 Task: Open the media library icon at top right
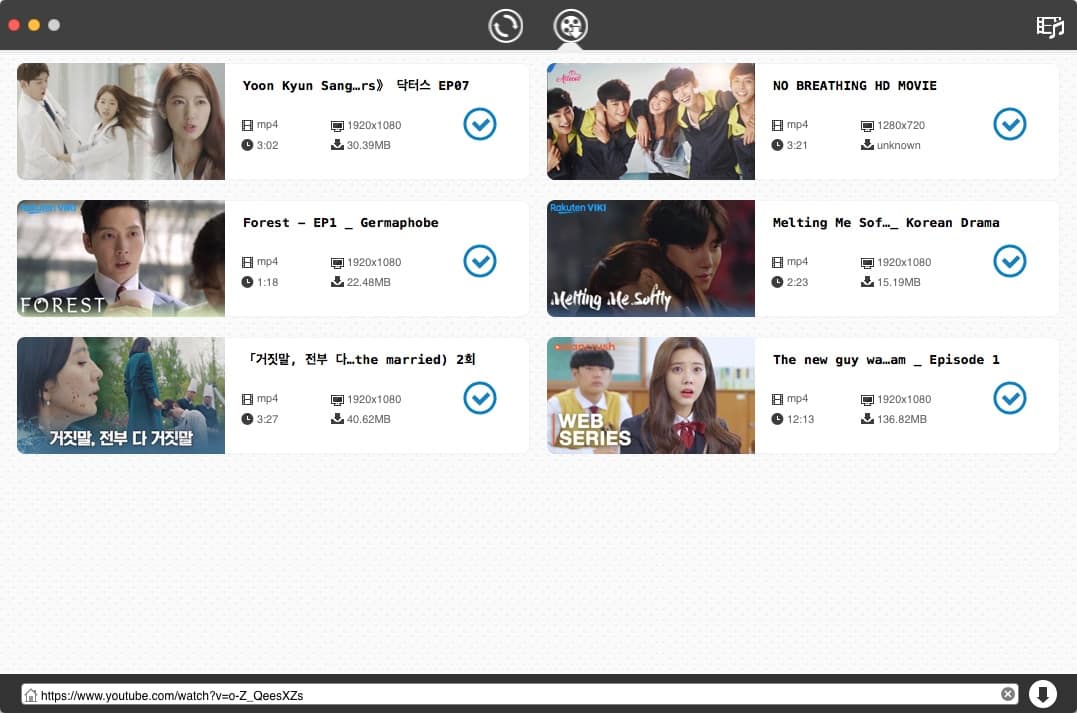click(x=1050, y=27)
